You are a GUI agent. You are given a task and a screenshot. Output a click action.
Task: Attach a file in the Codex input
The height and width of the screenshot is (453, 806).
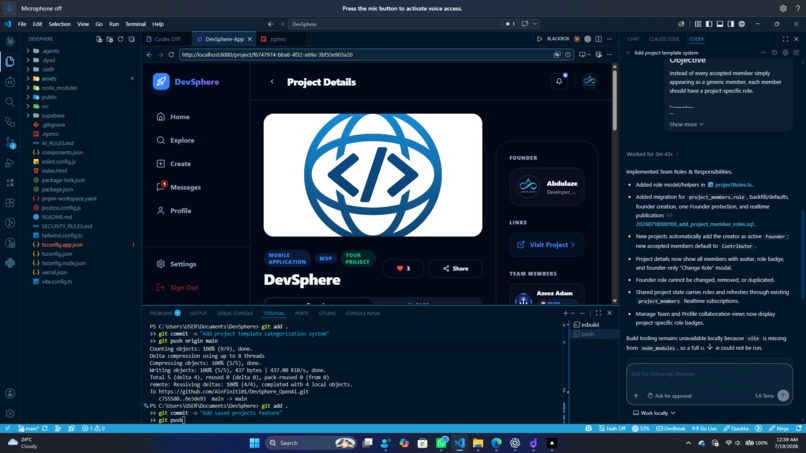tap(636, 396)
